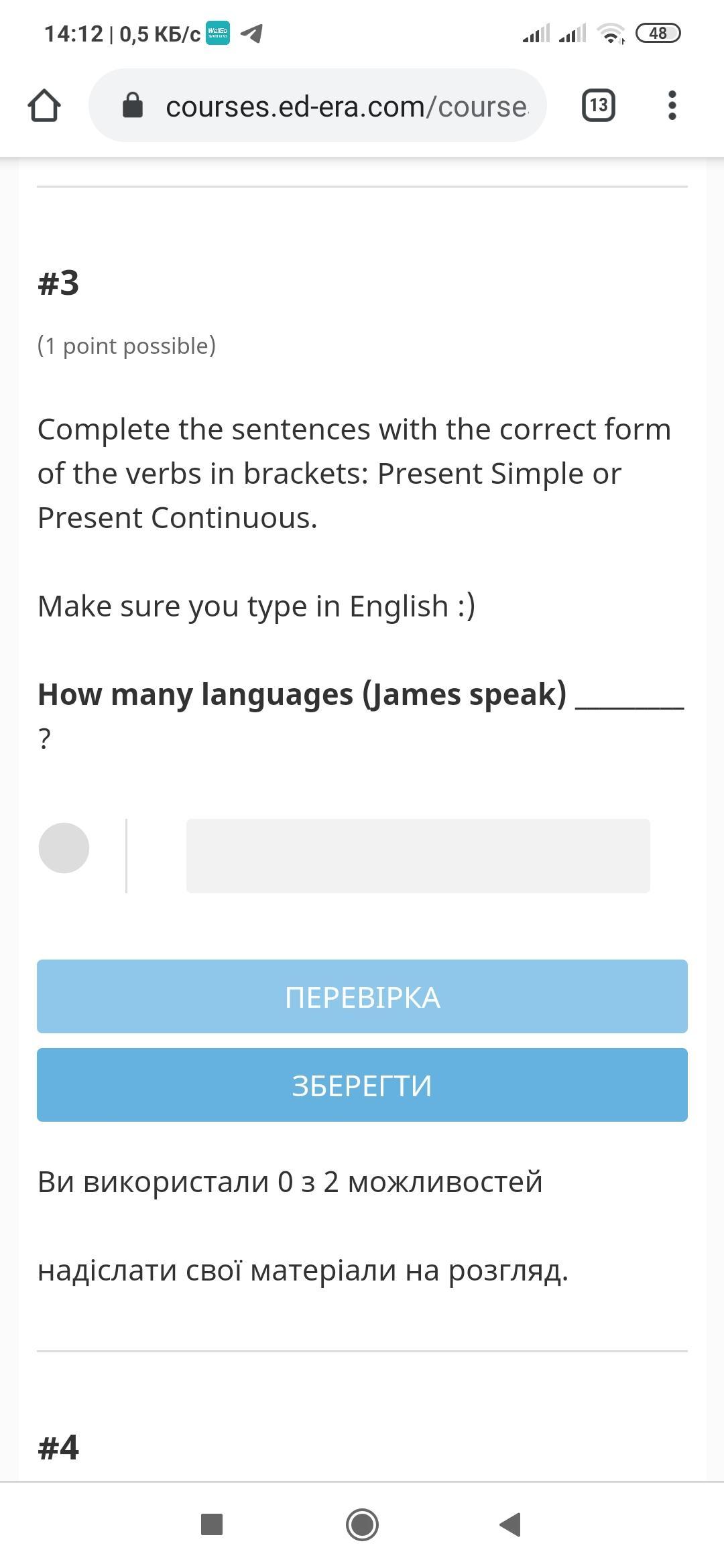
Task: Click the ЗБЕРЕГТИ save button
Action: 362,1085
